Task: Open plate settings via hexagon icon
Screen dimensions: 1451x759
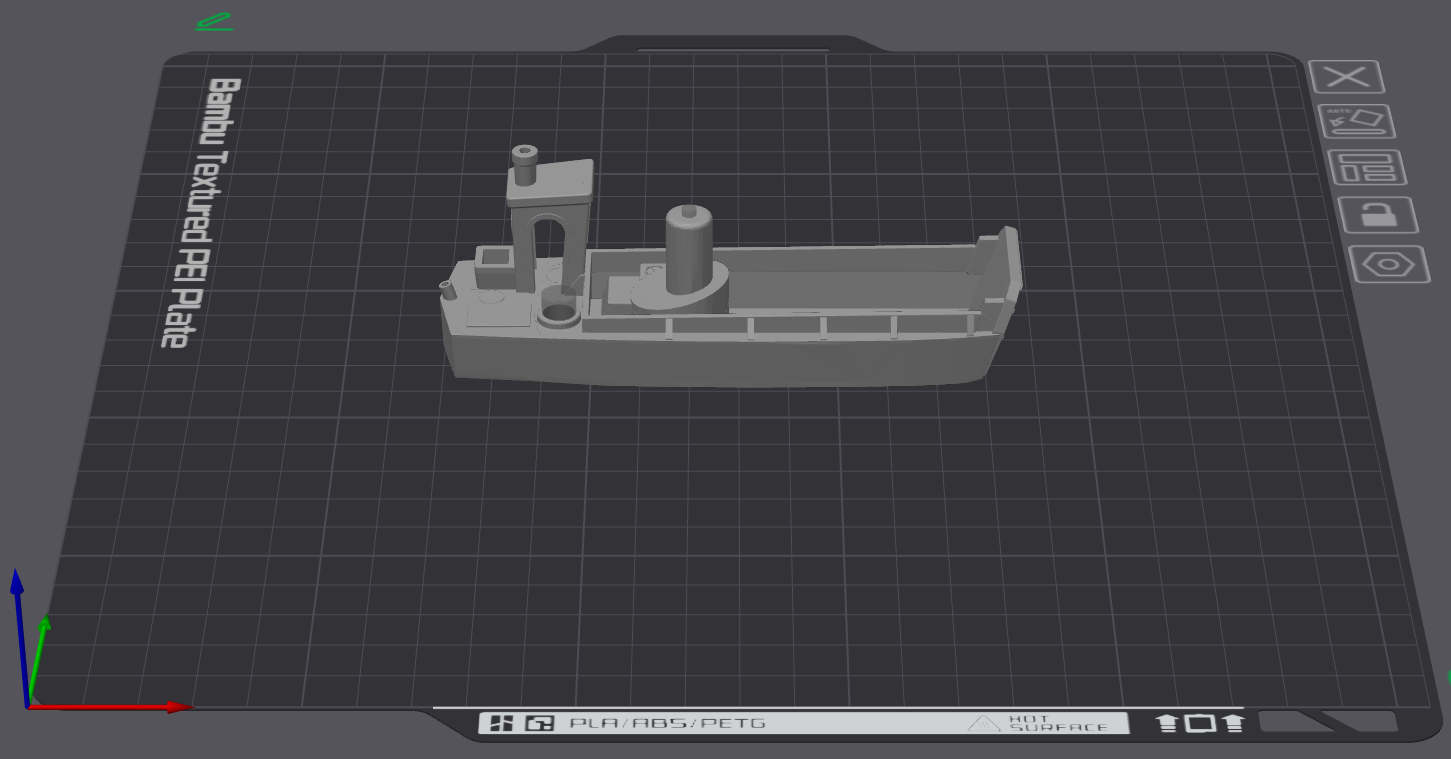Action: (1389, 265)
